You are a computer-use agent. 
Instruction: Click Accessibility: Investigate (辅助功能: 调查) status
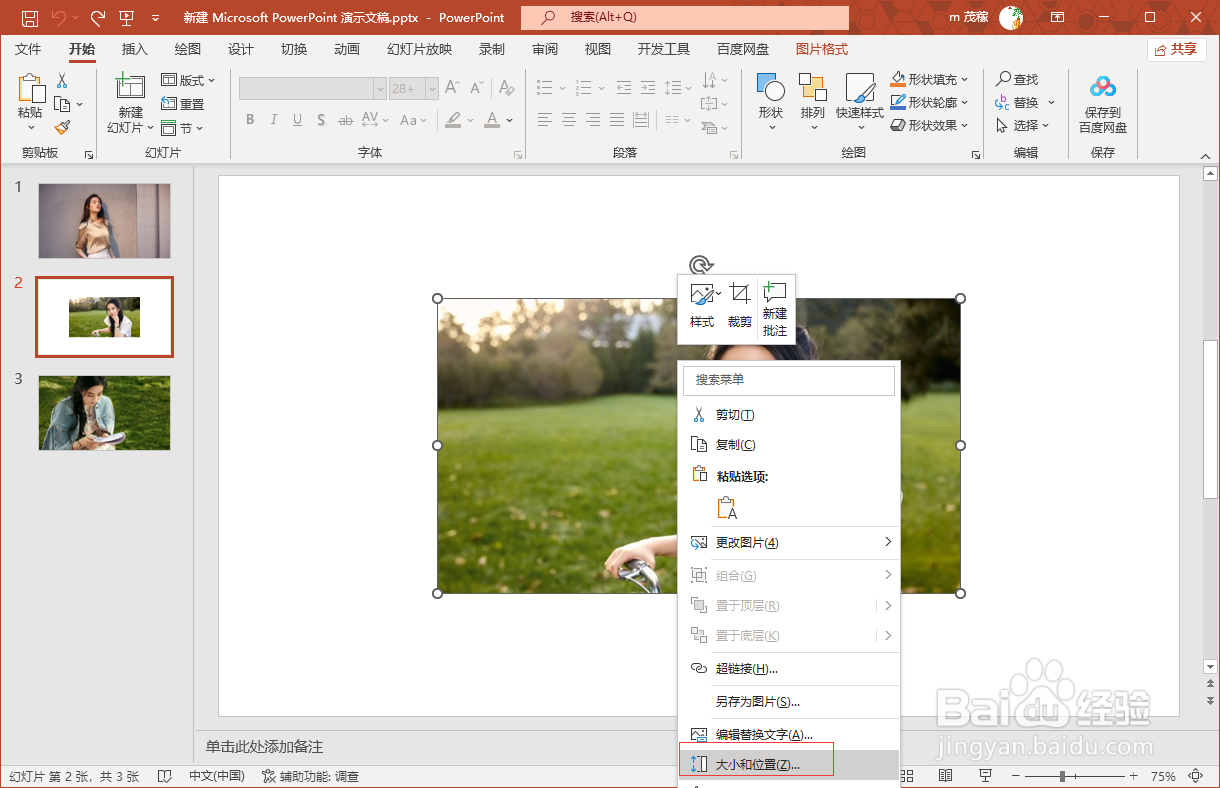click(310, 776)
